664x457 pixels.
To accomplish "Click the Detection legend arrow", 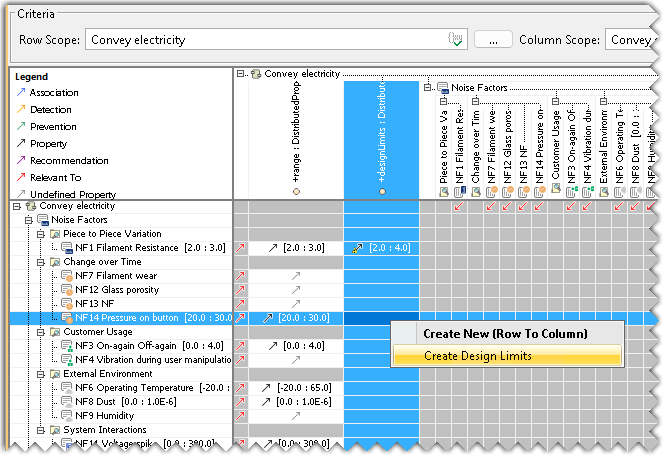I will pos(21,109).
